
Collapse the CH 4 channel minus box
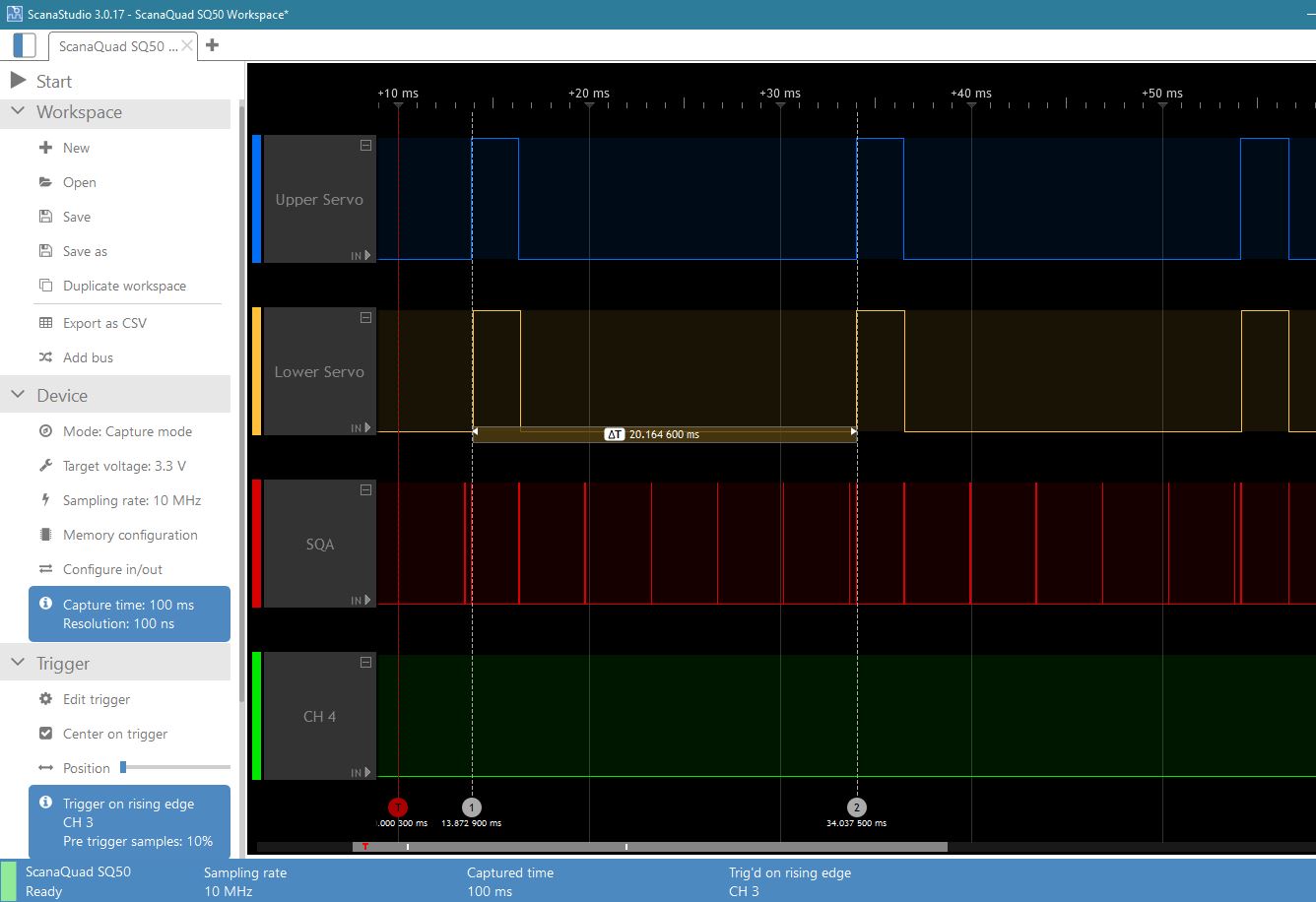point(365,662)
